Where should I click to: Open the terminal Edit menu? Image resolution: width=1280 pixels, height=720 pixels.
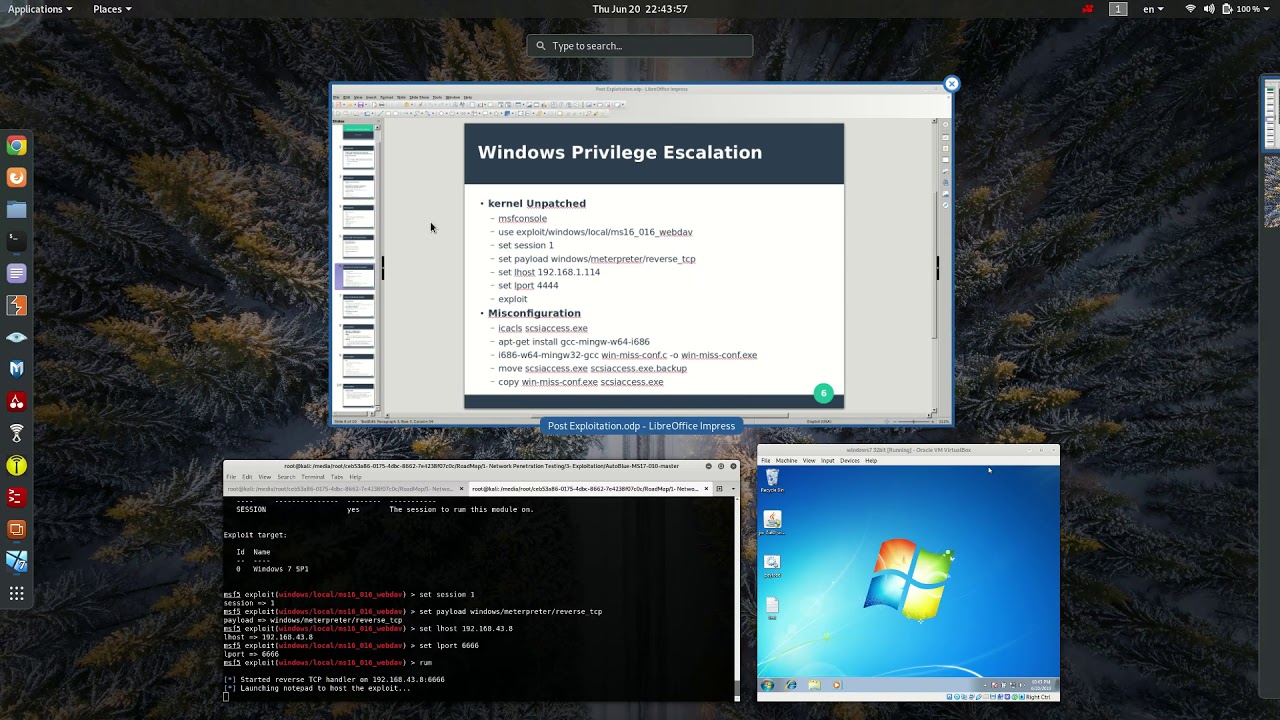point(247,477)
